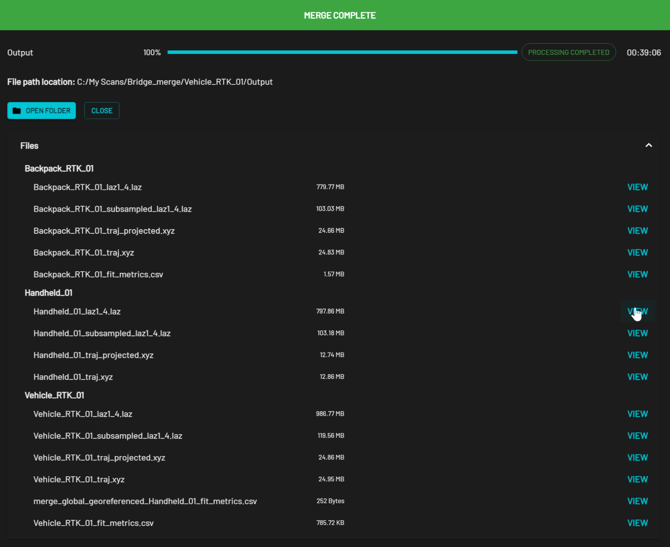This screenshot has width=670, height=547.
Task: View Backpack_RTK_01_subsampled_laz1_4.laz file
Action: (x=637, y=209)
